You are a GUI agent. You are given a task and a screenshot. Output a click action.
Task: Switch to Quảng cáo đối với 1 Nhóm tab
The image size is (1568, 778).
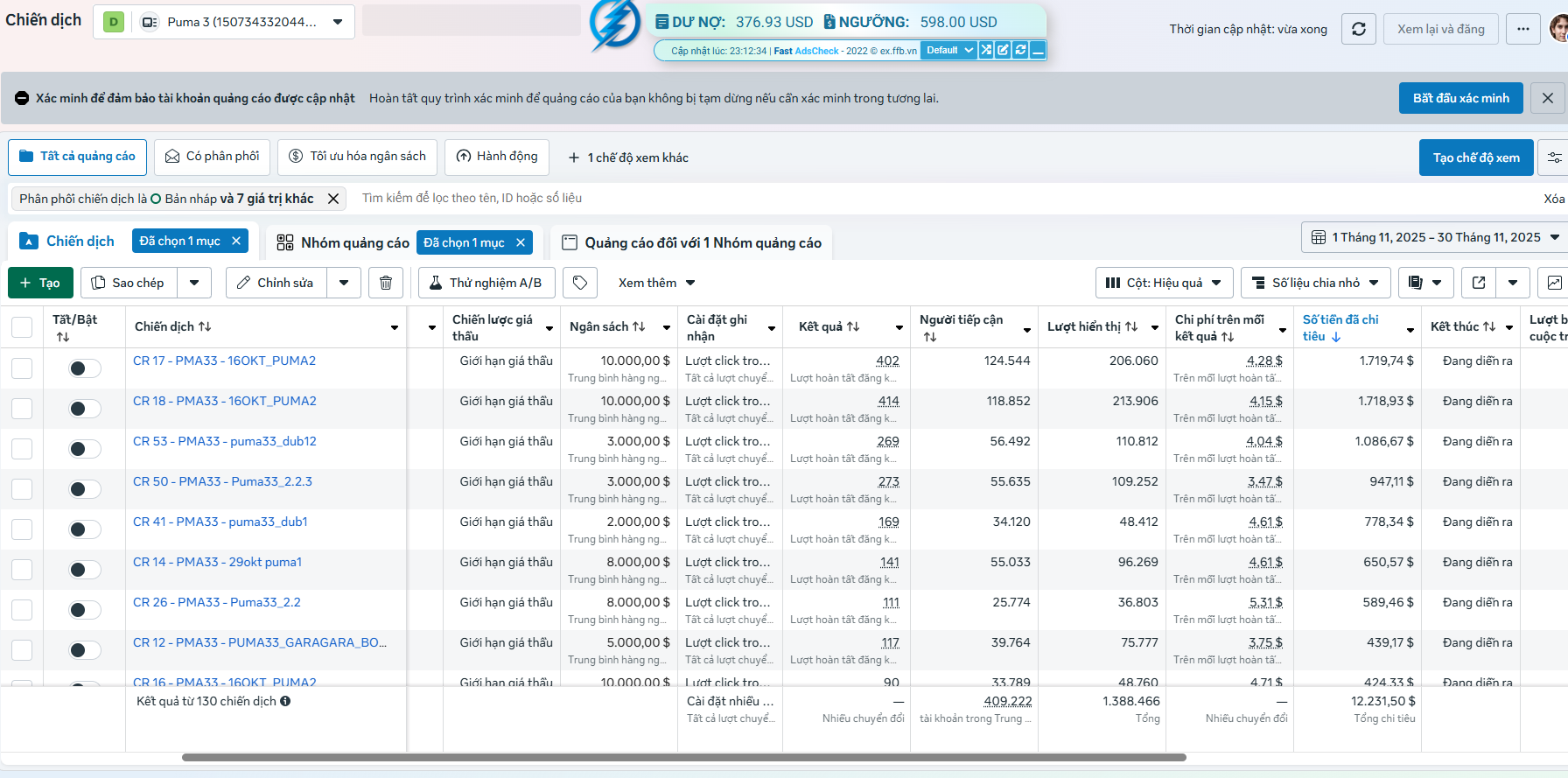[691, 242]
